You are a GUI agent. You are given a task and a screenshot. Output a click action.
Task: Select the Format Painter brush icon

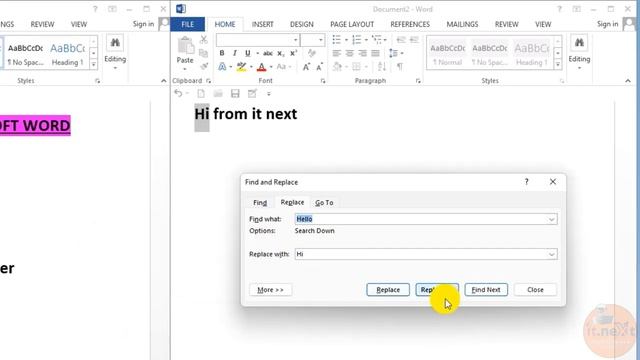[x=204, y=66]
